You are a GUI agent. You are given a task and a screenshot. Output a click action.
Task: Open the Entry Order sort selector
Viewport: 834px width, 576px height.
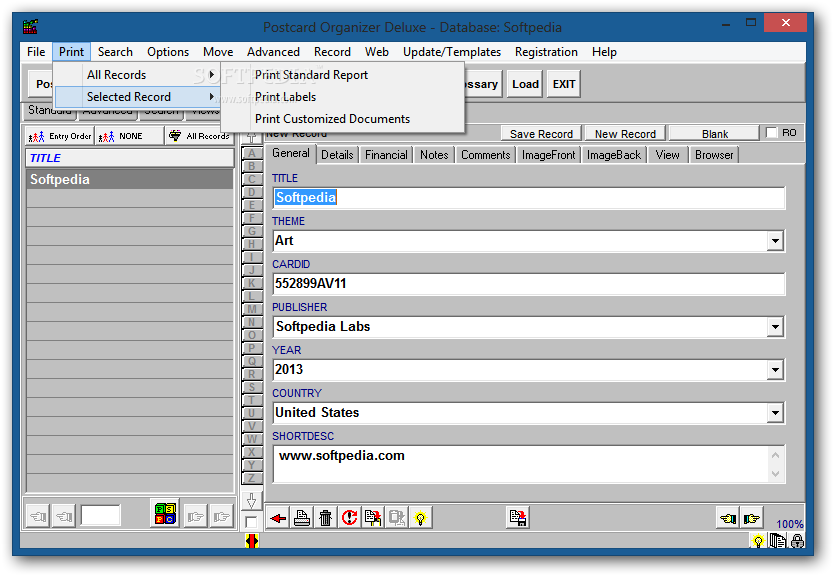tap(60, 136)
